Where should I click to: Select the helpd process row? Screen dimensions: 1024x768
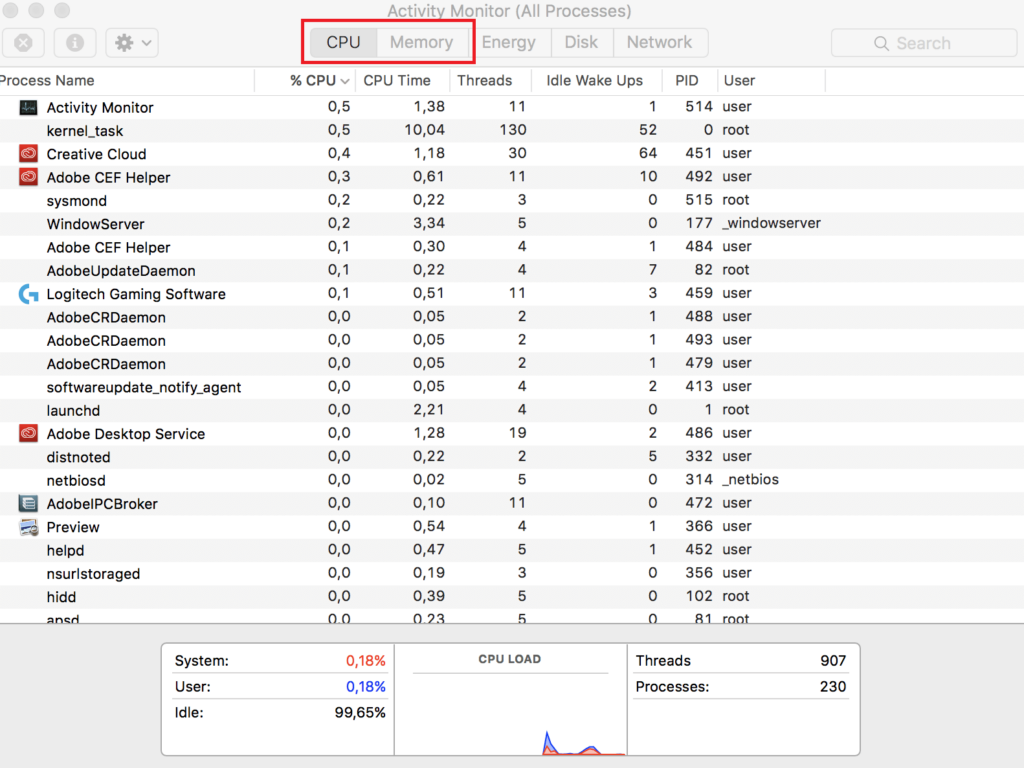pos(512,550)
